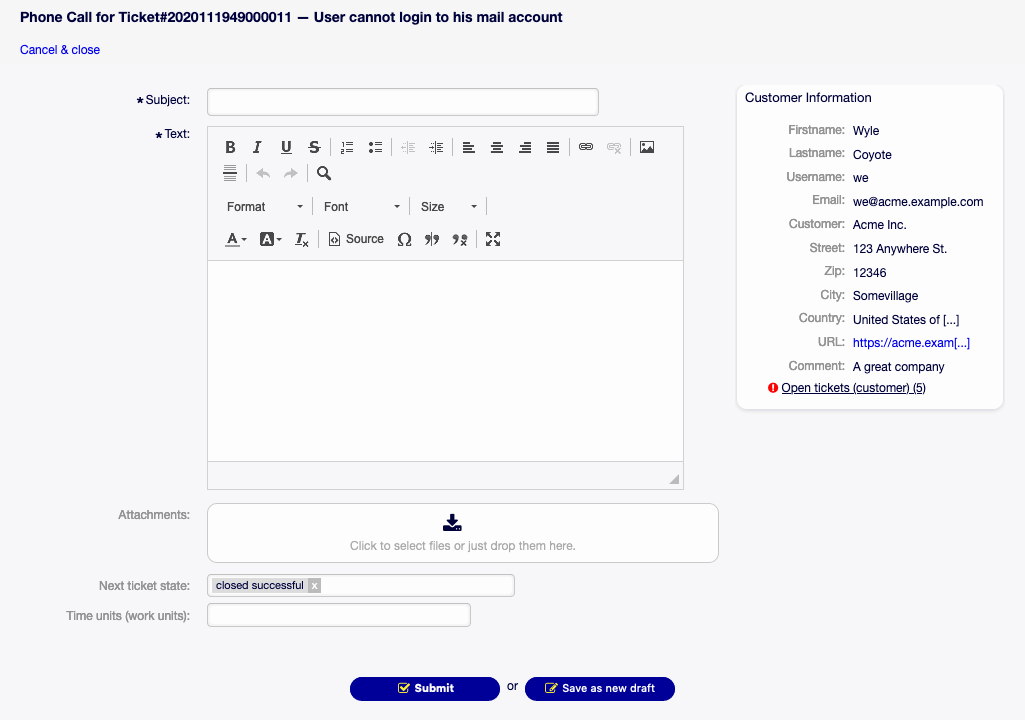Focus the Subject input field

click(402, 102)
